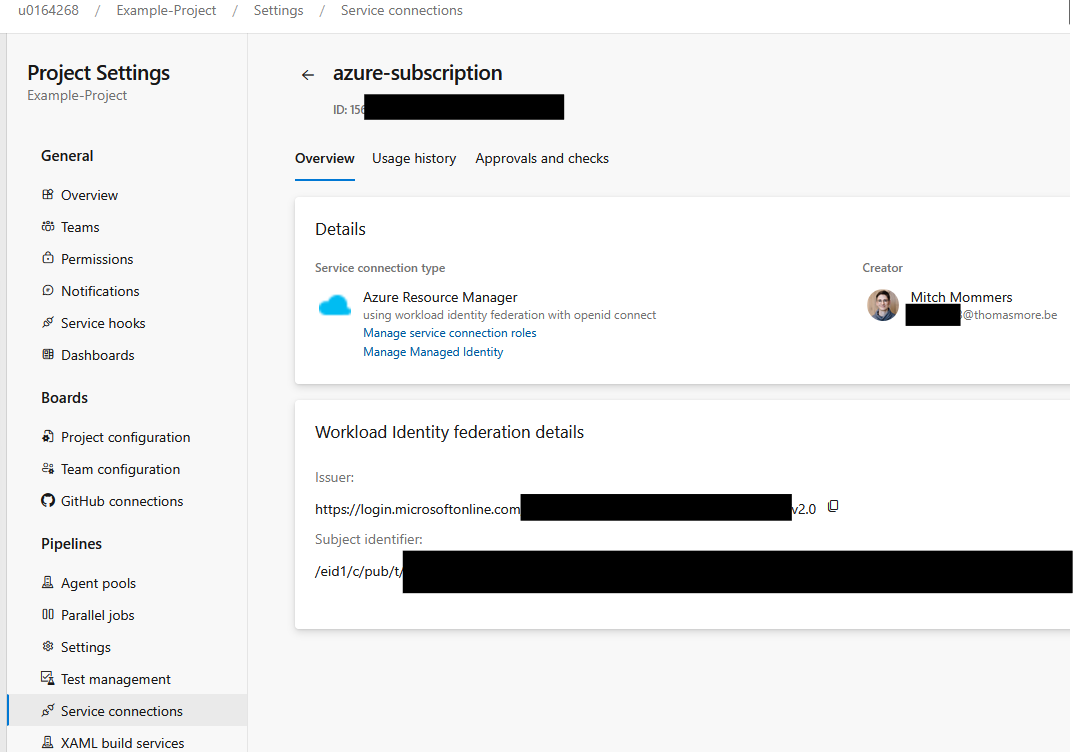Go to Example-Project breadcrumb
Image resolution: width=1073 pixels, height=752 pixels.
pos(166,10)
